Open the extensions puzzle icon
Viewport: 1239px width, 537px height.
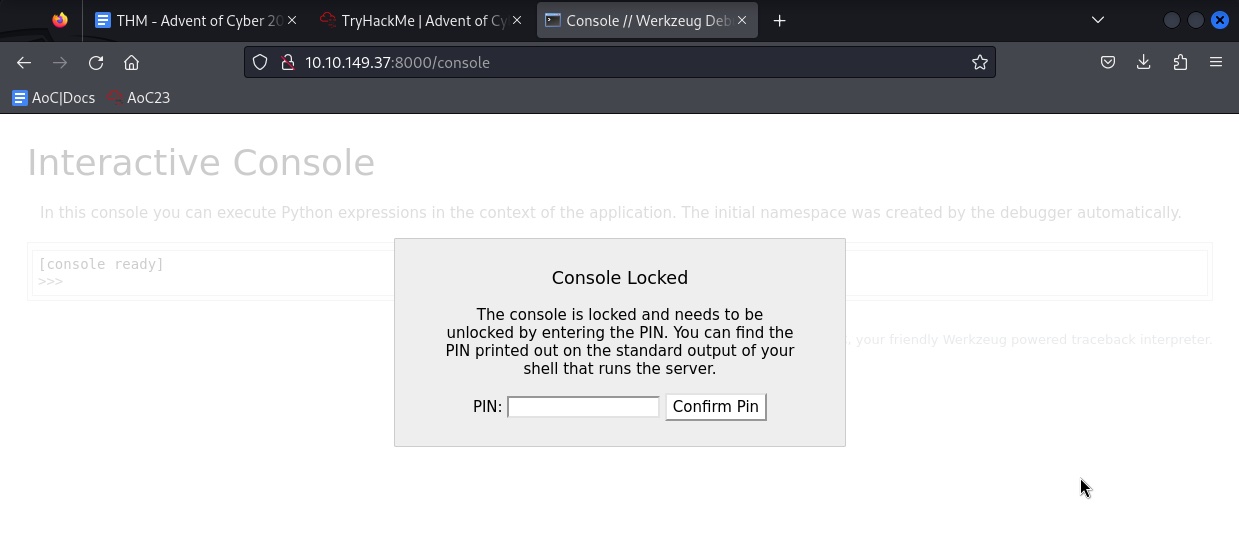(x=1180, y=62)
